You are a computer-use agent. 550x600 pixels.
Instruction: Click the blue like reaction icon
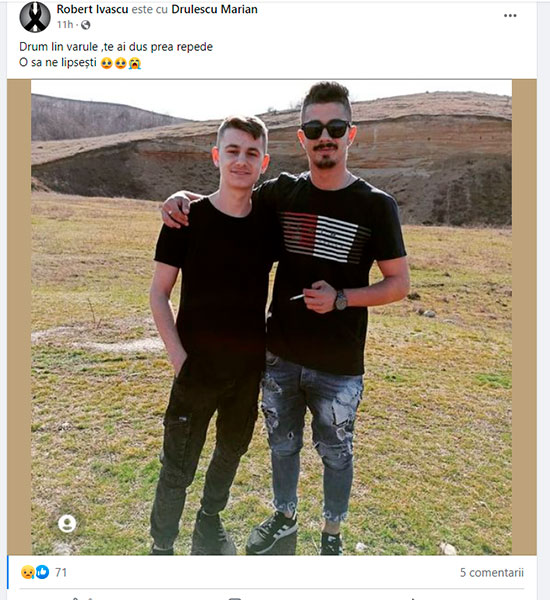(42, 572)
